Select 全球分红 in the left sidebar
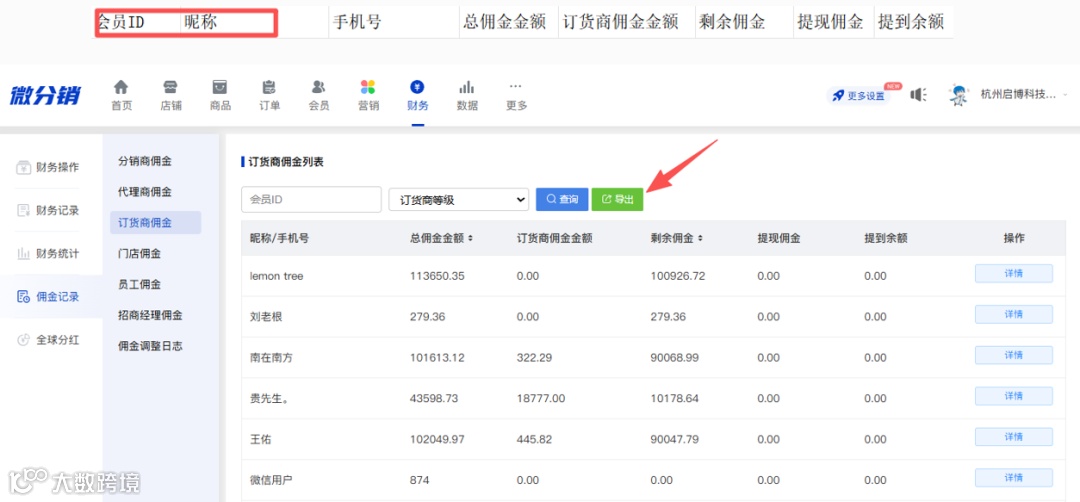The image size is (1080, 502). click(x=48, y=340)
